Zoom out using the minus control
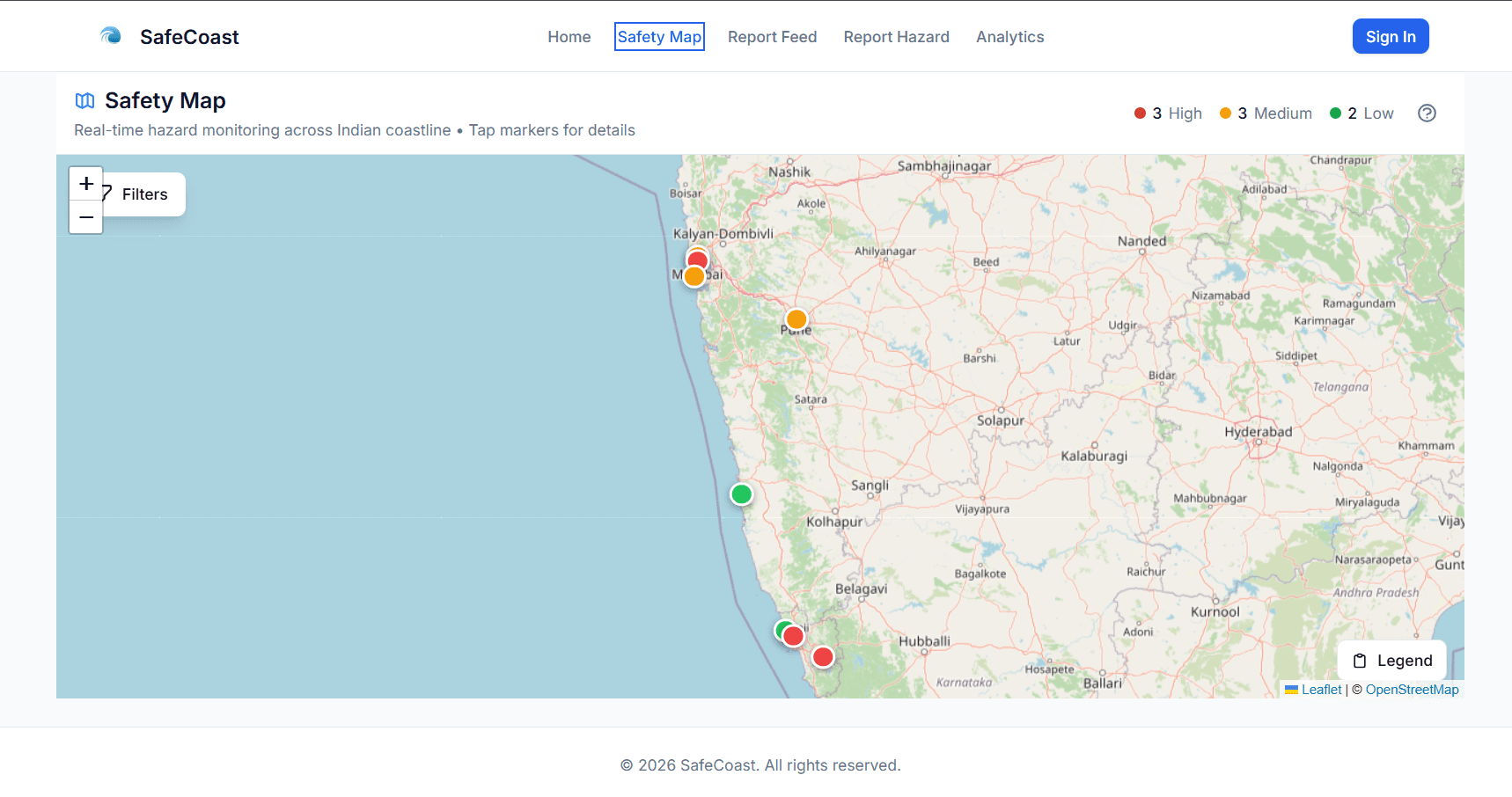The image size is (1512, 797). (85, 216)
